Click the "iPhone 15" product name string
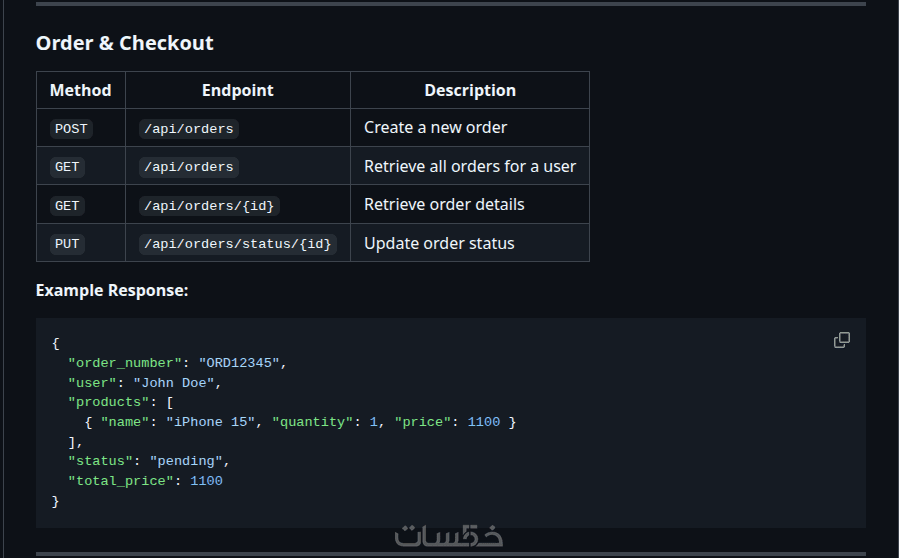Viewport: 899px width, 558px height. point(210,422)
